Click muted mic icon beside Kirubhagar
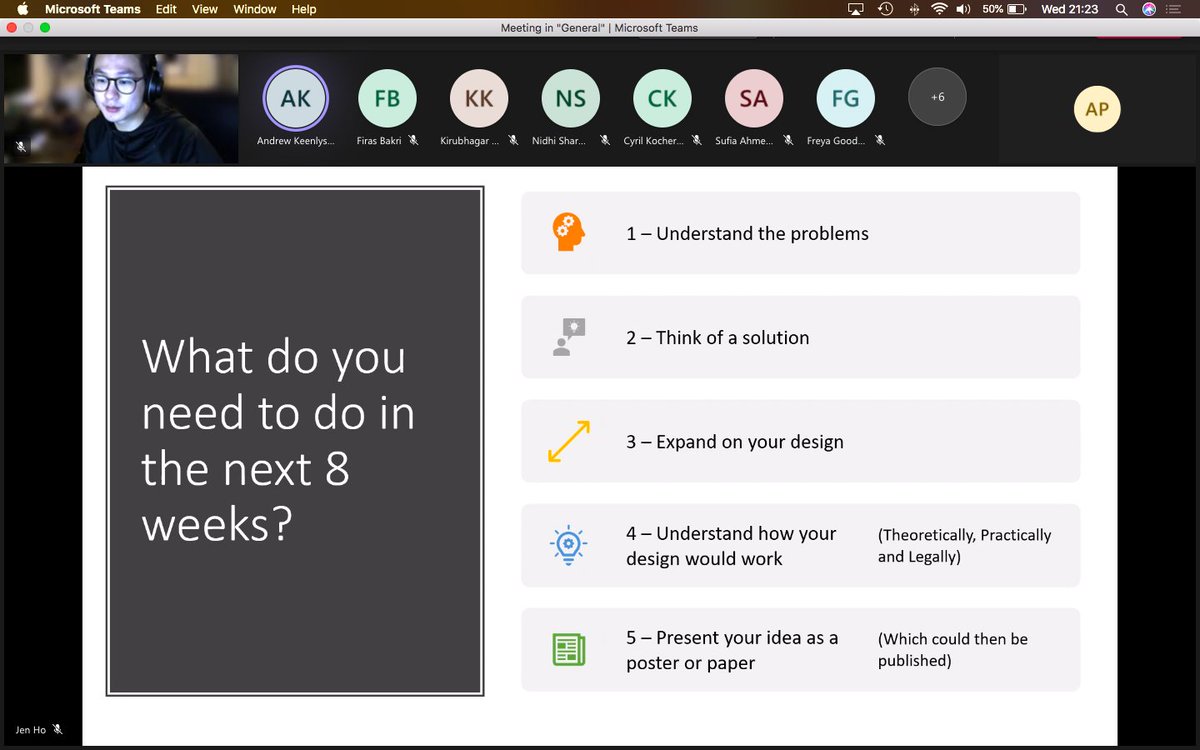This screenshot has height=750, width=1200. click(513, 141)
